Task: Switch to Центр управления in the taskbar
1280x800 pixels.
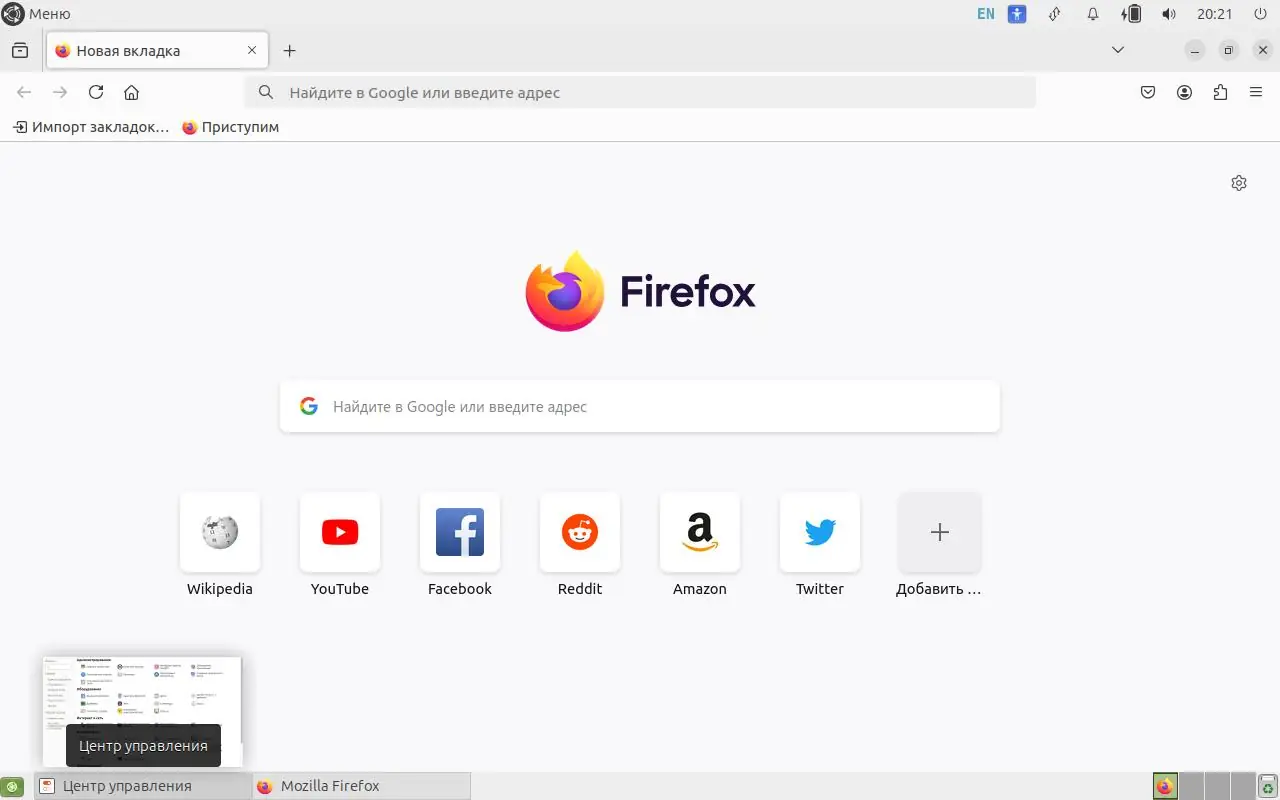Action: 143,786
